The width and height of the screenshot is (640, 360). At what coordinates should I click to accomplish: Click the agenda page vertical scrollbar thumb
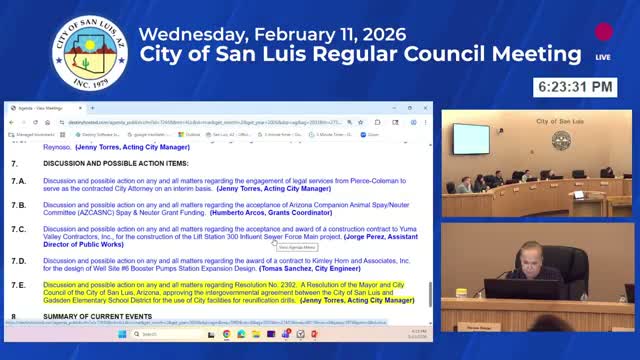[430, 294]
